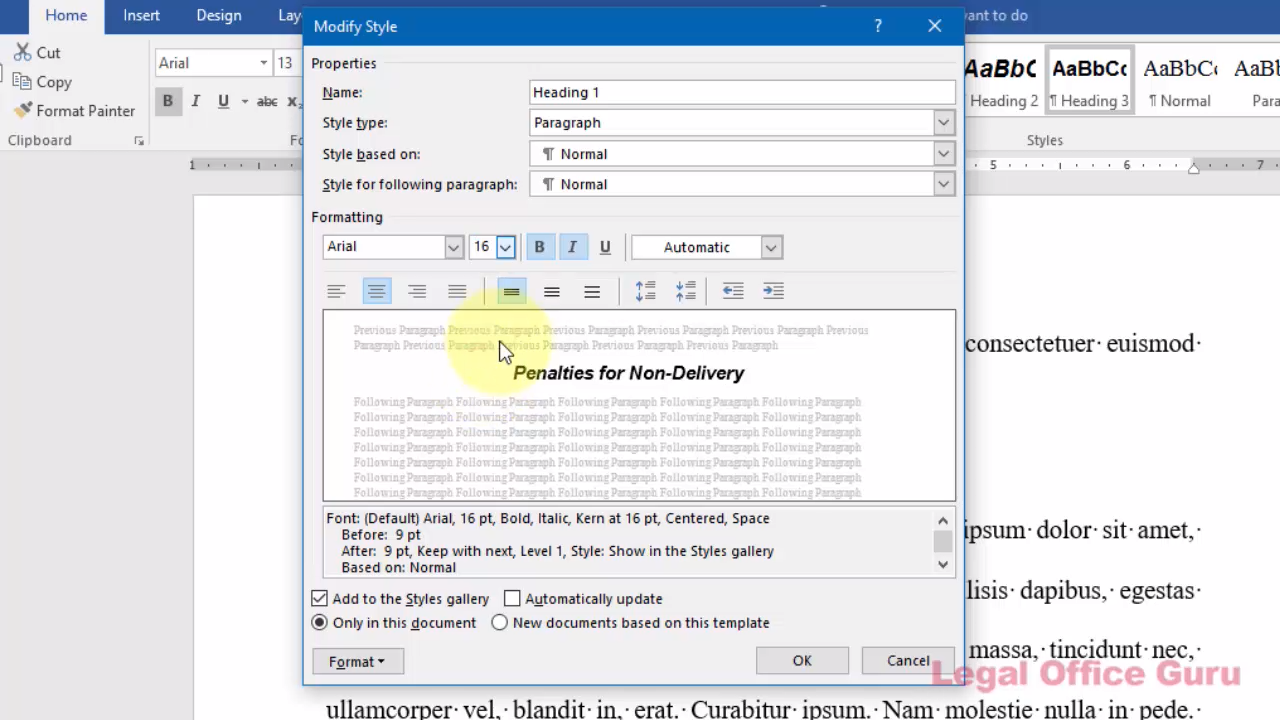Screen dimensions: 1280x720
Task: Align right in dialog formatting row
Action: [417, 291]
